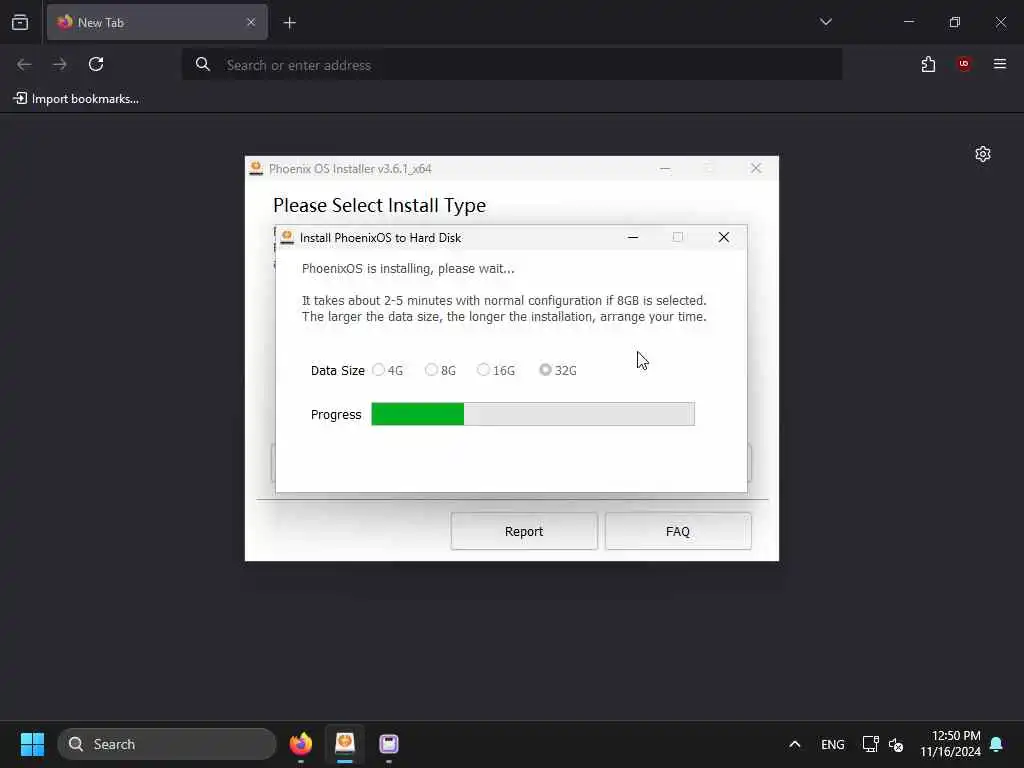Click 'PhoenixOS is installing, please wait...' text
Screen dimensions: 1024x768
(x=408, y=268)
